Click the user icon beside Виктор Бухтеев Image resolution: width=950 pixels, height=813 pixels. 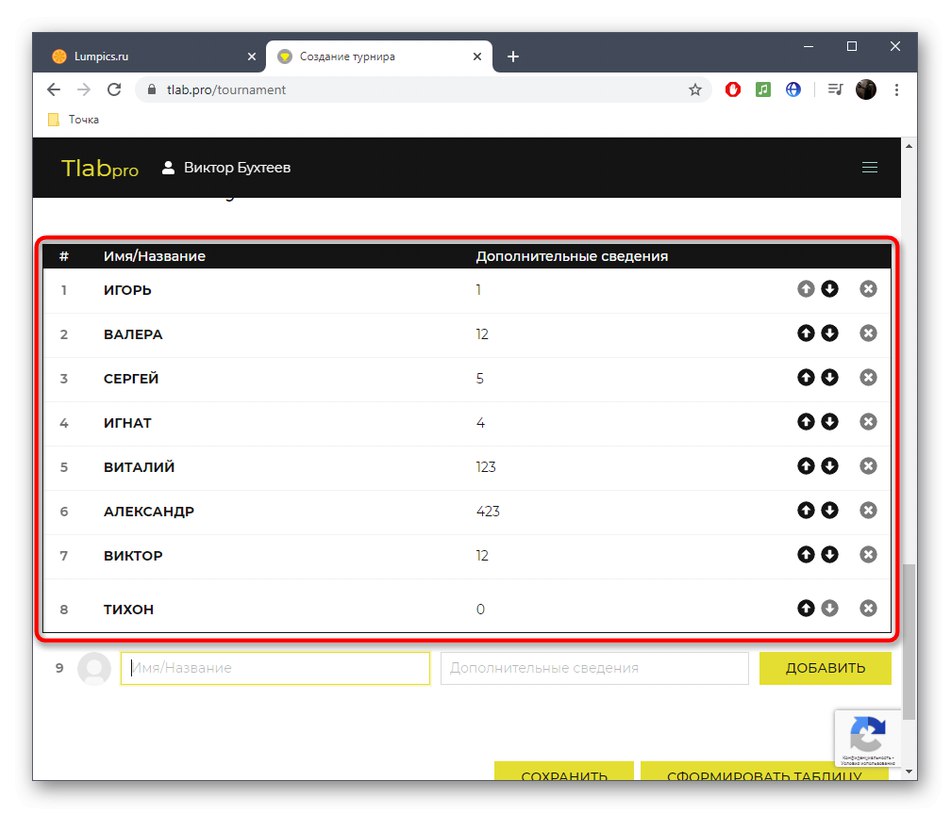(x=168, y=168)
